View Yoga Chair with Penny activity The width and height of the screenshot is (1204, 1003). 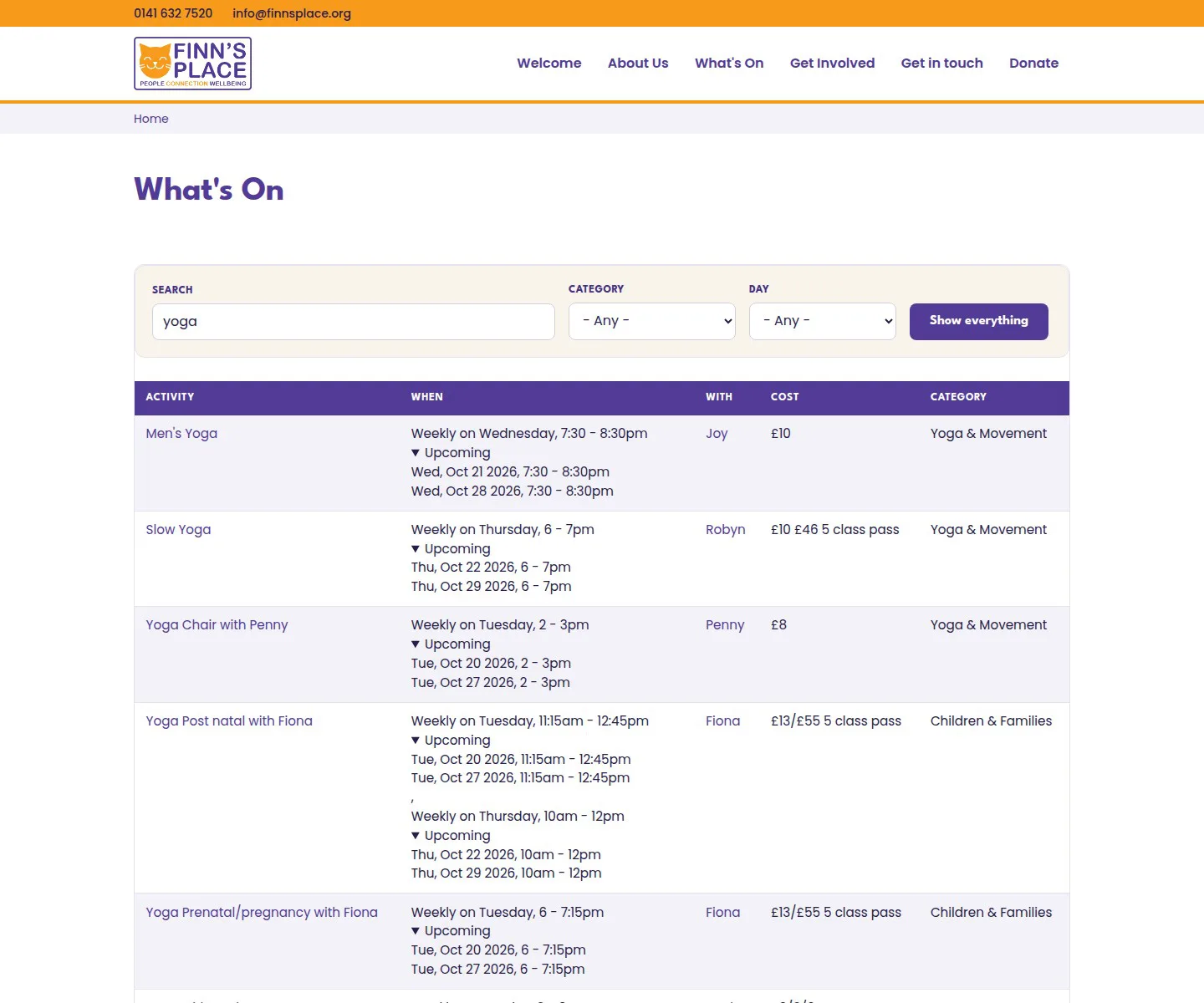coord(217,625)
